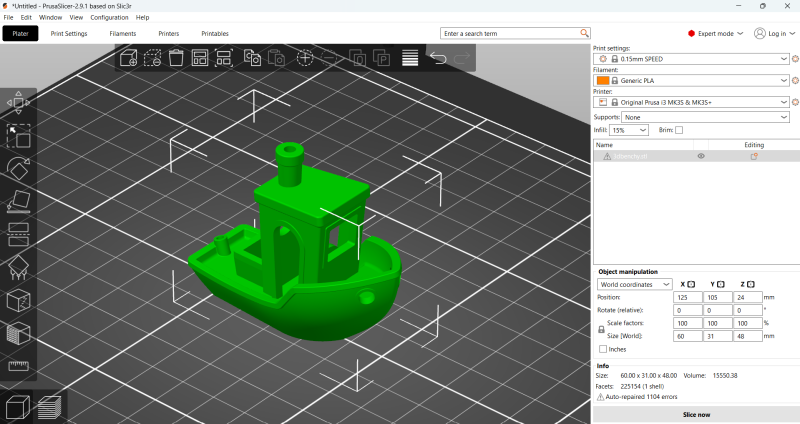Select the Plater tab
This screenshot has height=424, width=800.
pyautogui.click(x=20, y=34)
